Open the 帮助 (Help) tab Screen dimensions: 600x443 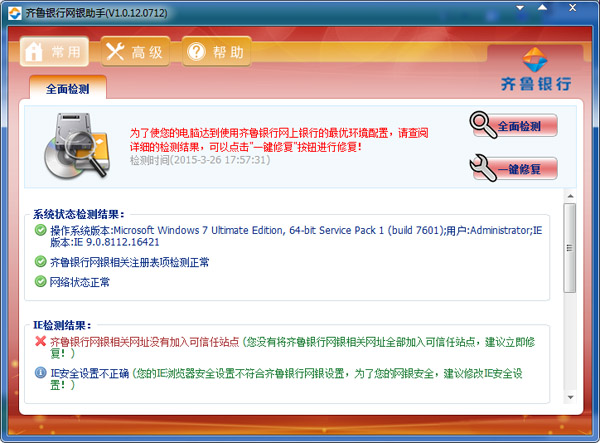[x=217, y=52]
